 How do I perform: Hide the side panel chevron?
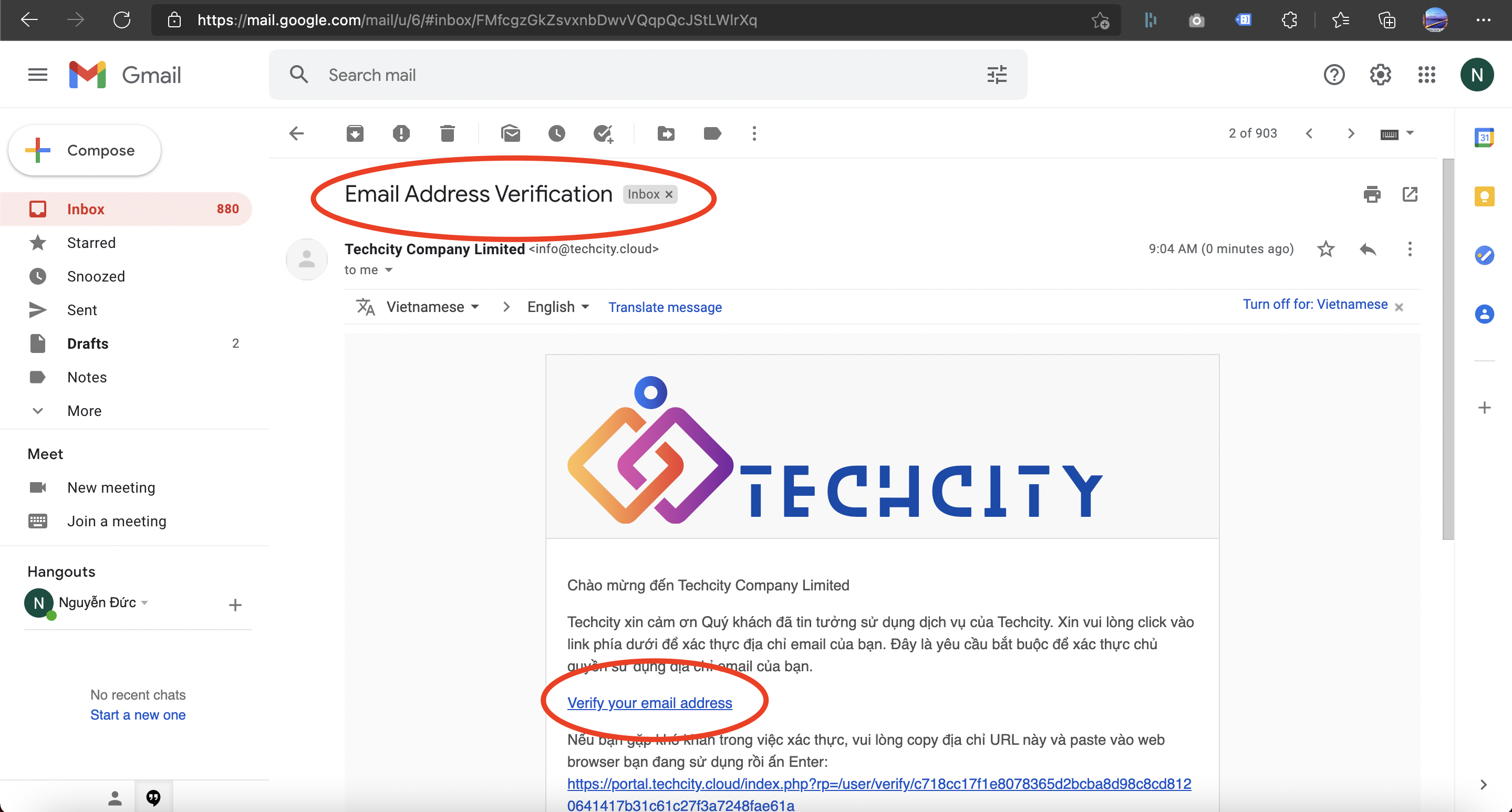(x=1483, y=784)
